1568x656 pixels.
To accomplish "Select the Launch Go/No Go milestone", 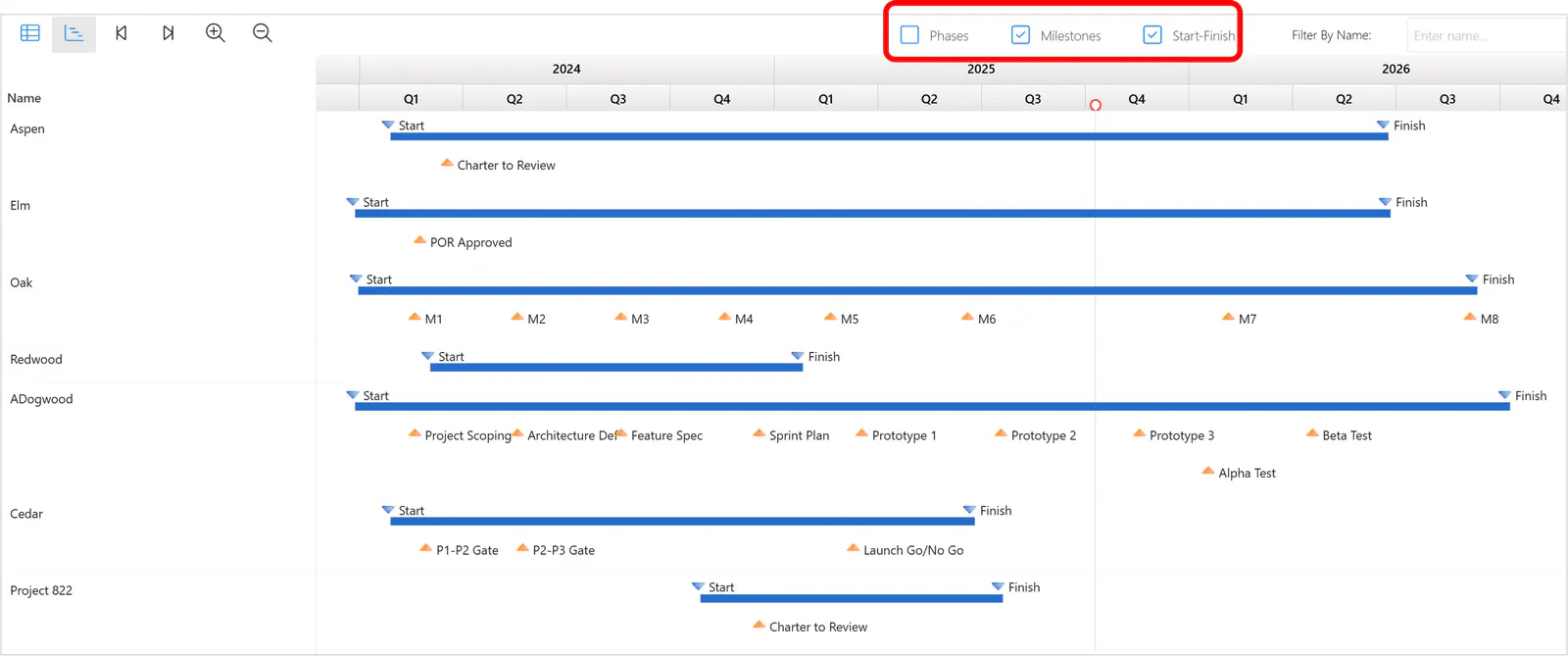I will click(853, 548).
